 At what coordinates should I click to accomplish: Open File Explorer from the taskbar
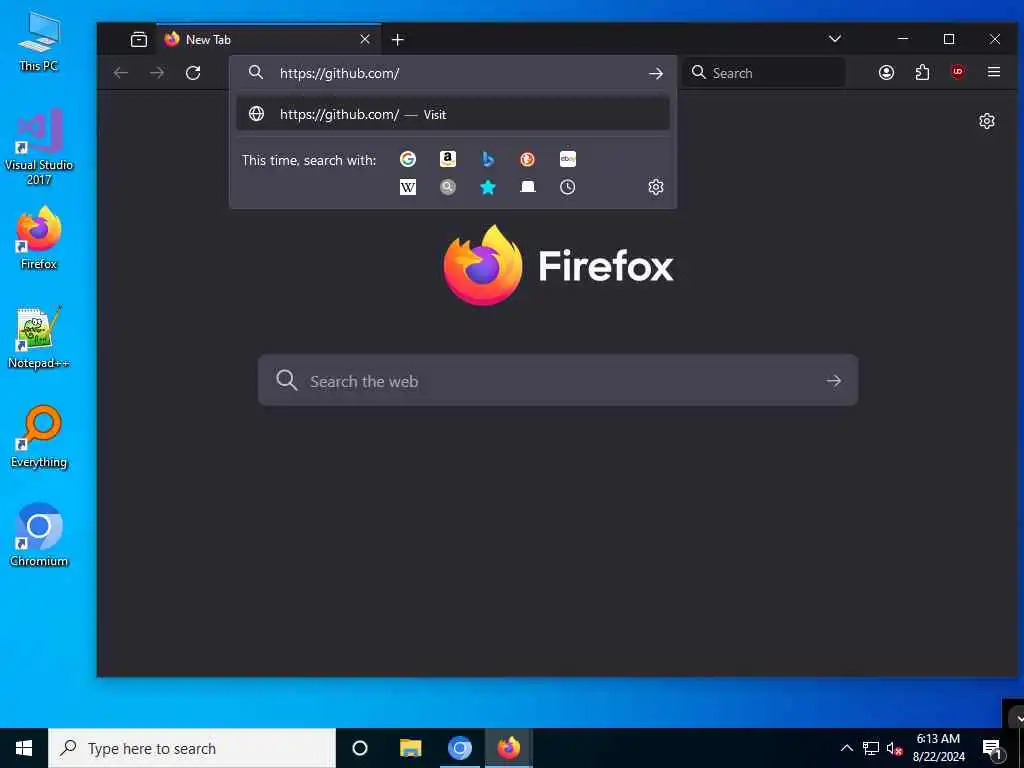[x=410, y=748]
